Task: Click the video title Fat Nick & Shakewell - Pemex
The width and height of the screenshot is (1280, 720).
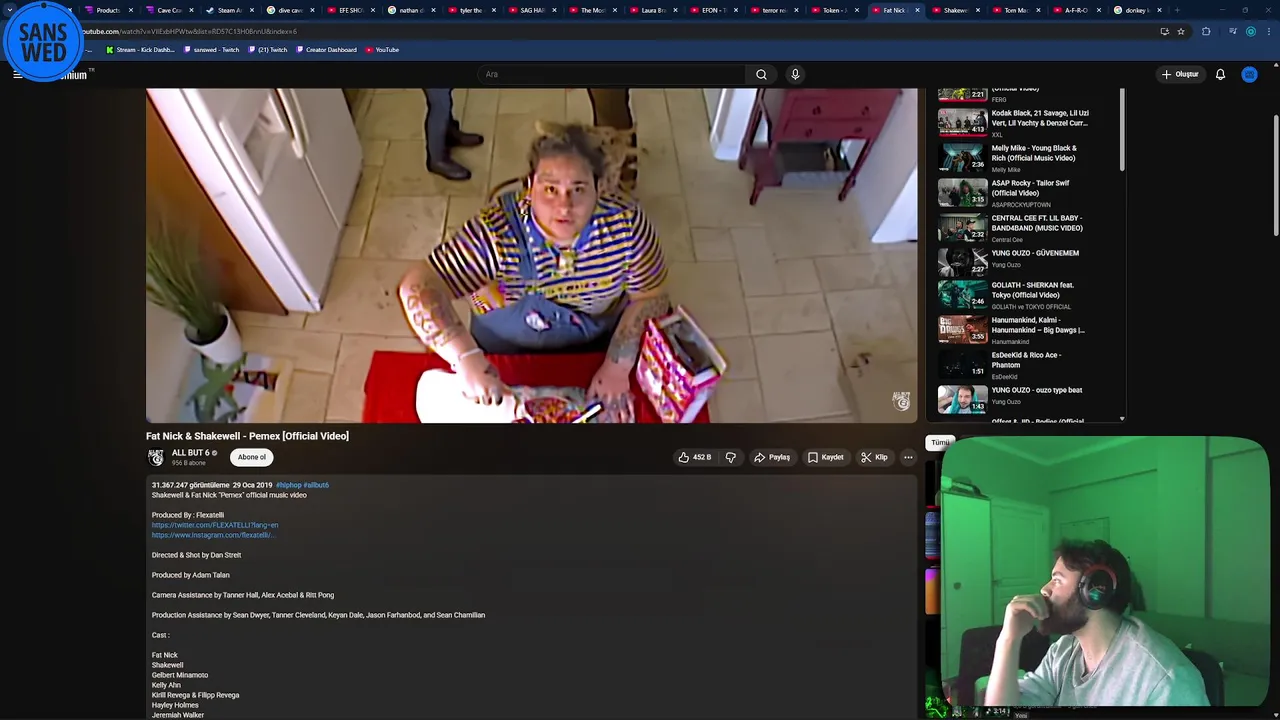Action: point(247,436)
